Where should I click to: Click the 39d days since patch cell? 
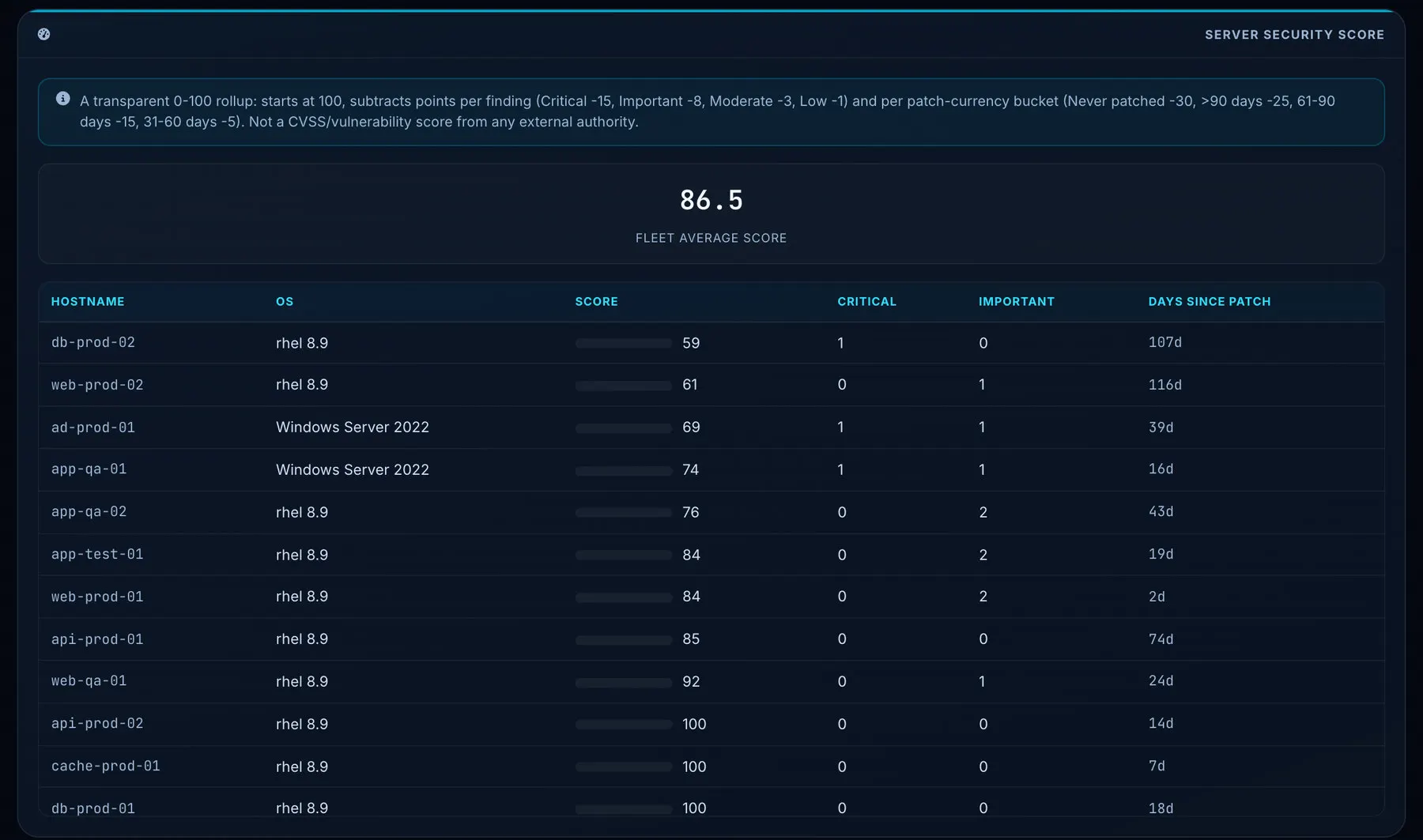click(x=1161, y=428)
